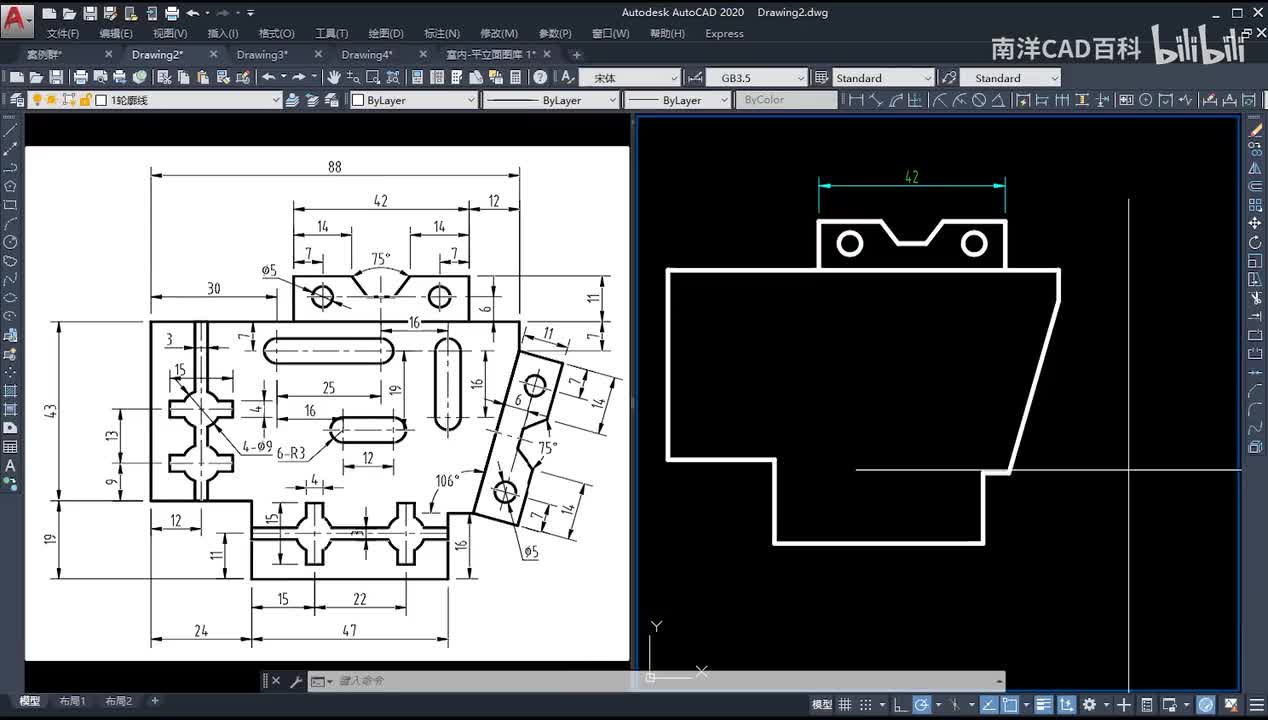Click the Workspace Switching gear icon

(x=1089, y=705)
